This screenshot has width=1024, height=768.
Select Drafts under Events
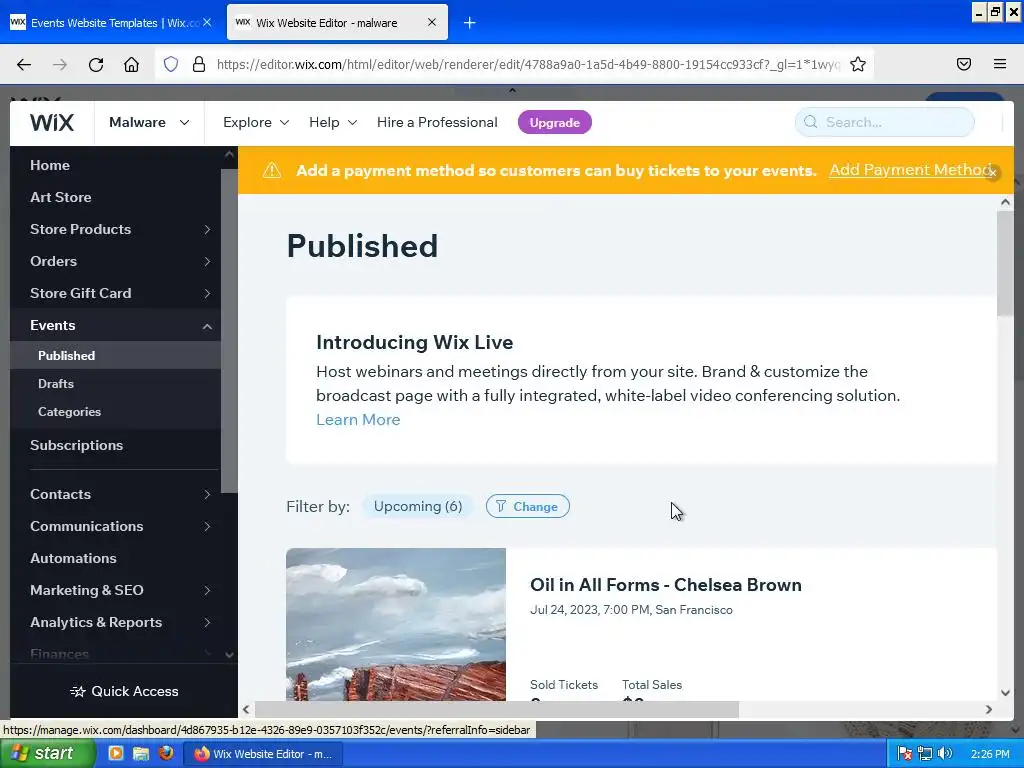point(56,383)
